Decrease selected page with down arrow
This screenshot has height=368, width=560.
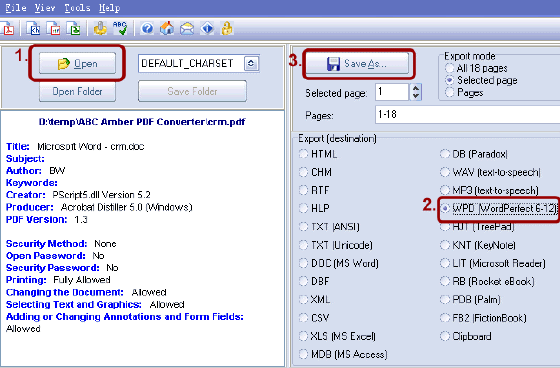click(x=415, y=96)
